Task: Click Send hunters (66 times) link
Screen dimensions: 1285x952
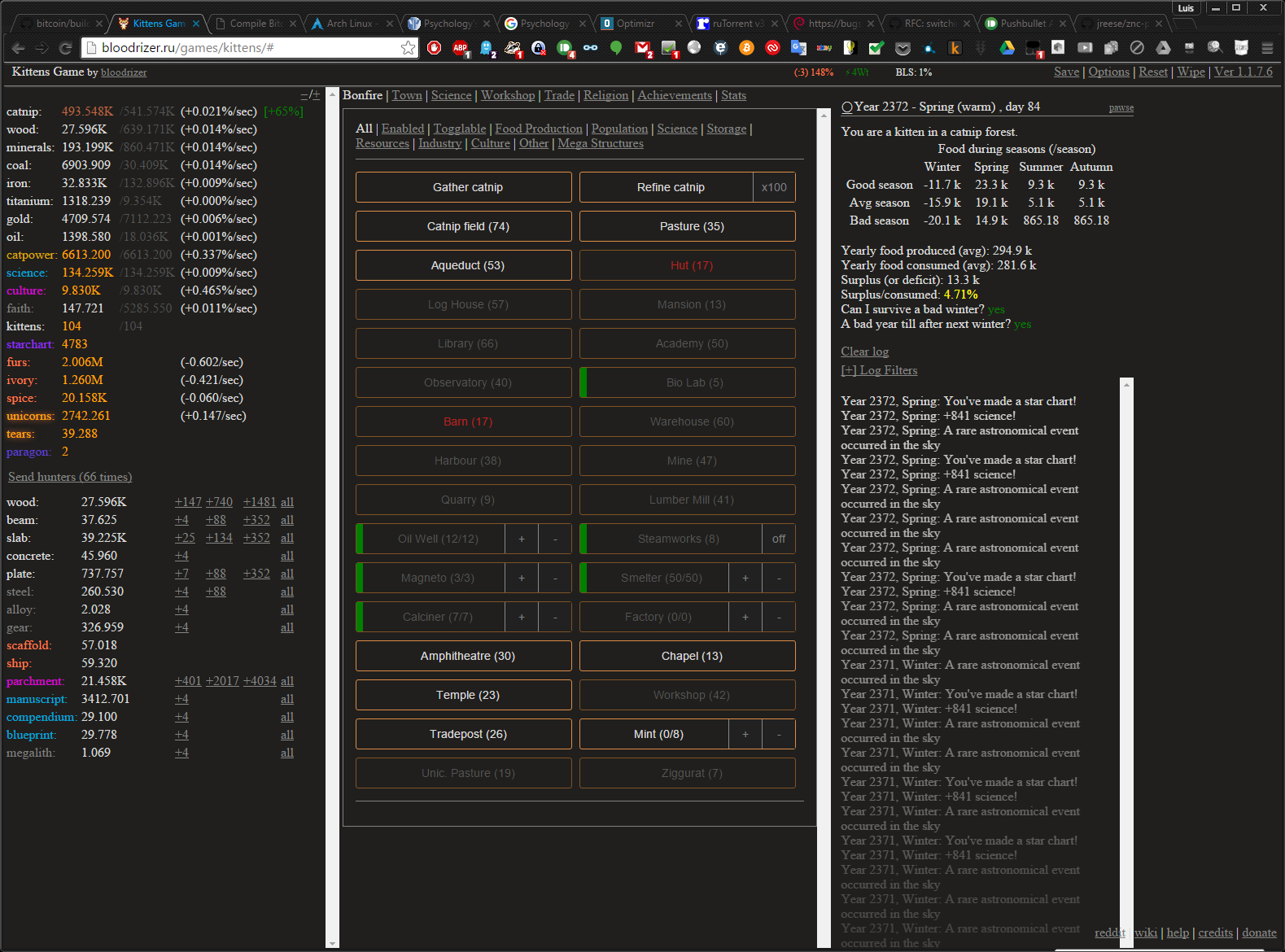Action: [x=70, y=477]
